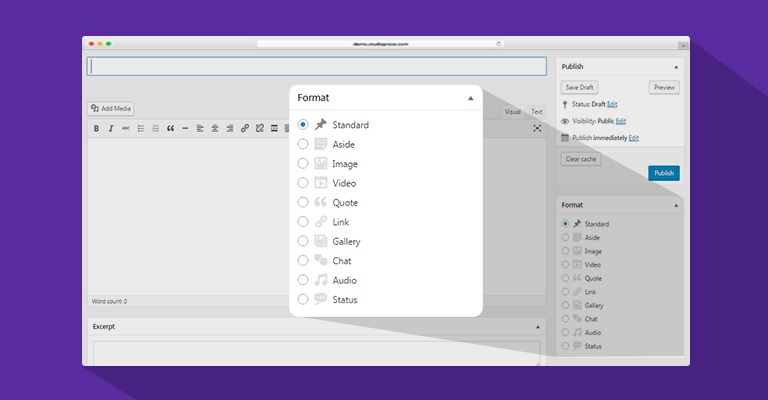
Task: Edit the Visibility: Public setting
Action: click(x=621, y=121)
